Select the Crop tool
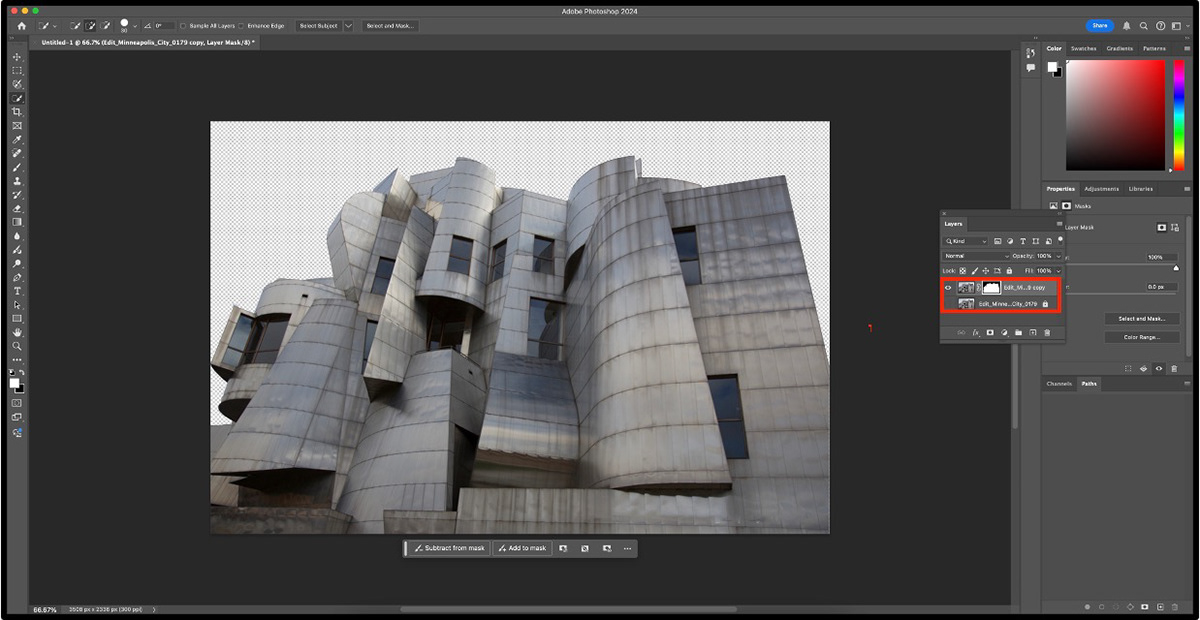1200x620 pixels. [17, 112]
